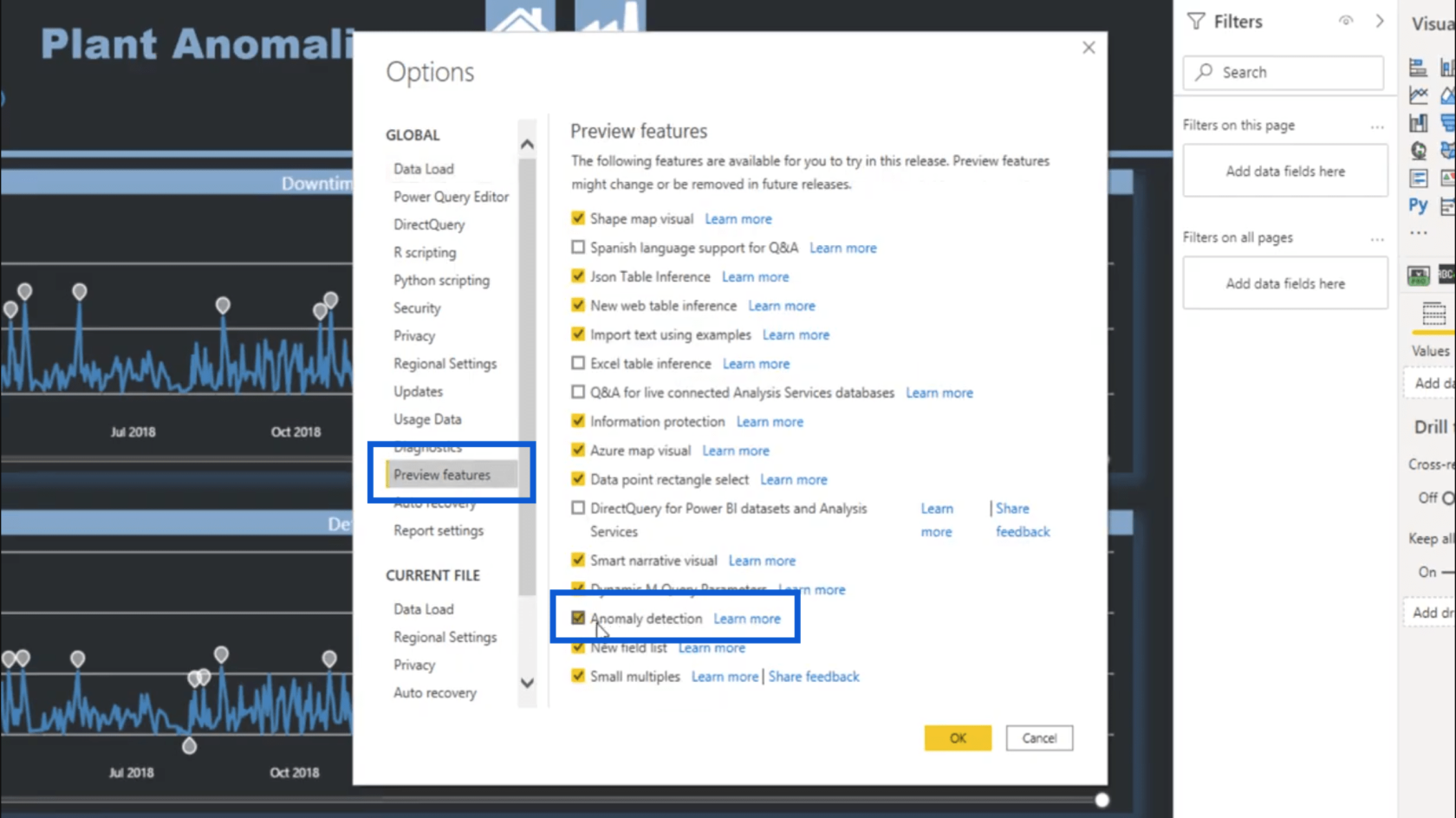1456x818 pixels.
Task: Click the Filters funnel icon
Action: pos(1196,22)
